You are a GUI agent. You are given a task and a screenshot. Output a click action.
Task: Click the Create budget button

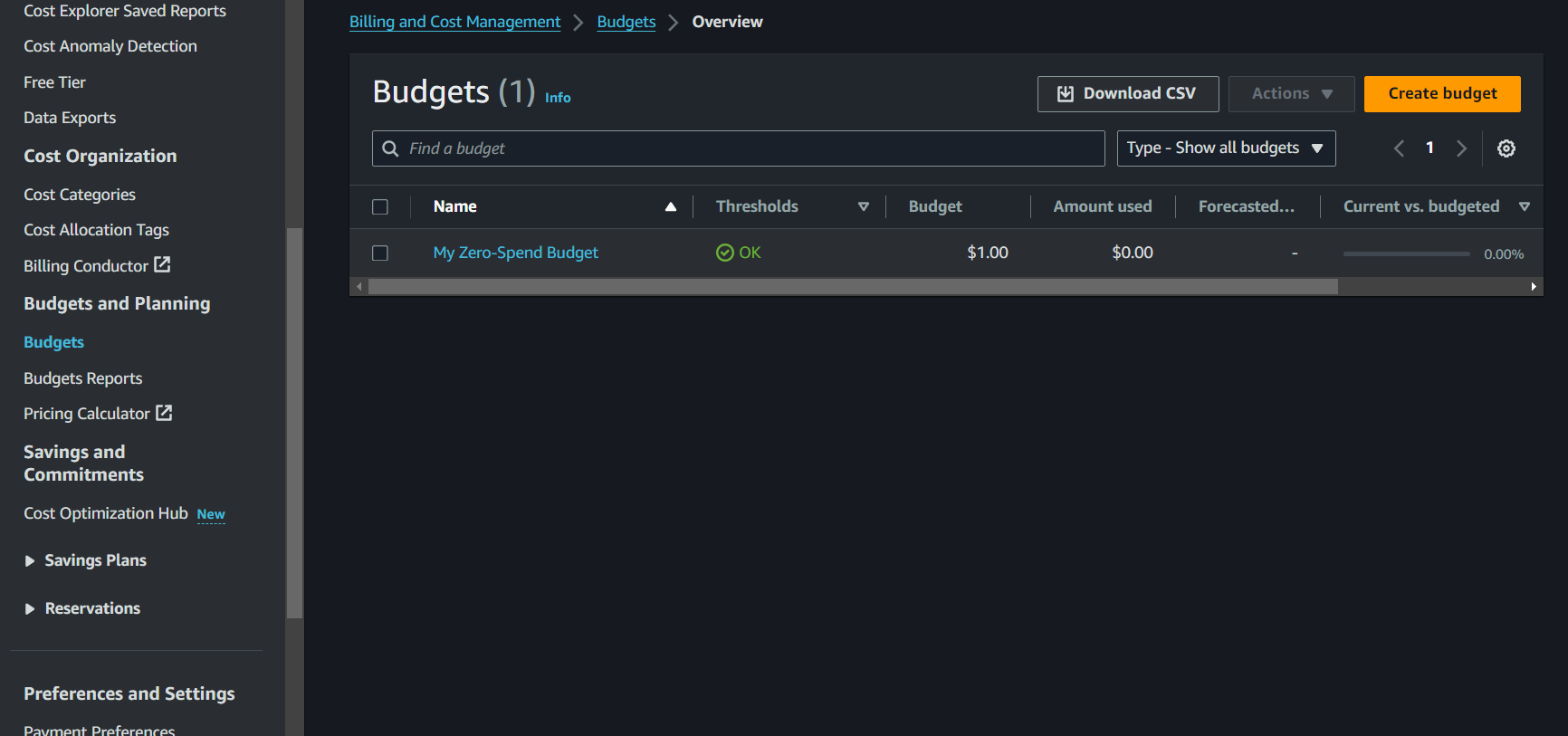pos(1441,94)
